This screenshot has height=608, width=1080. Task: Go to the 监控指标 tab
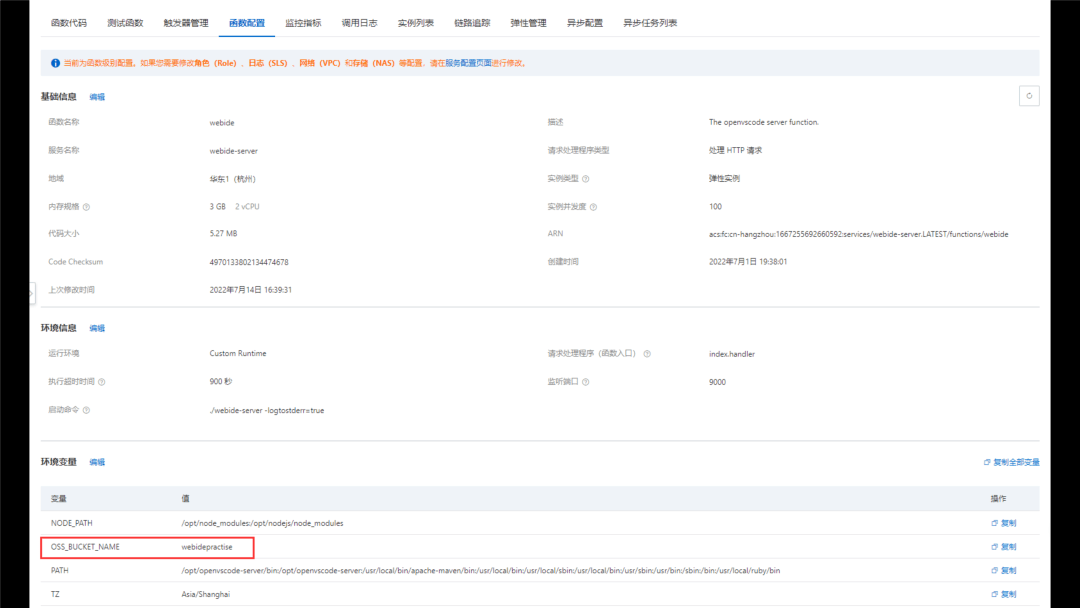tap(303, 23)
